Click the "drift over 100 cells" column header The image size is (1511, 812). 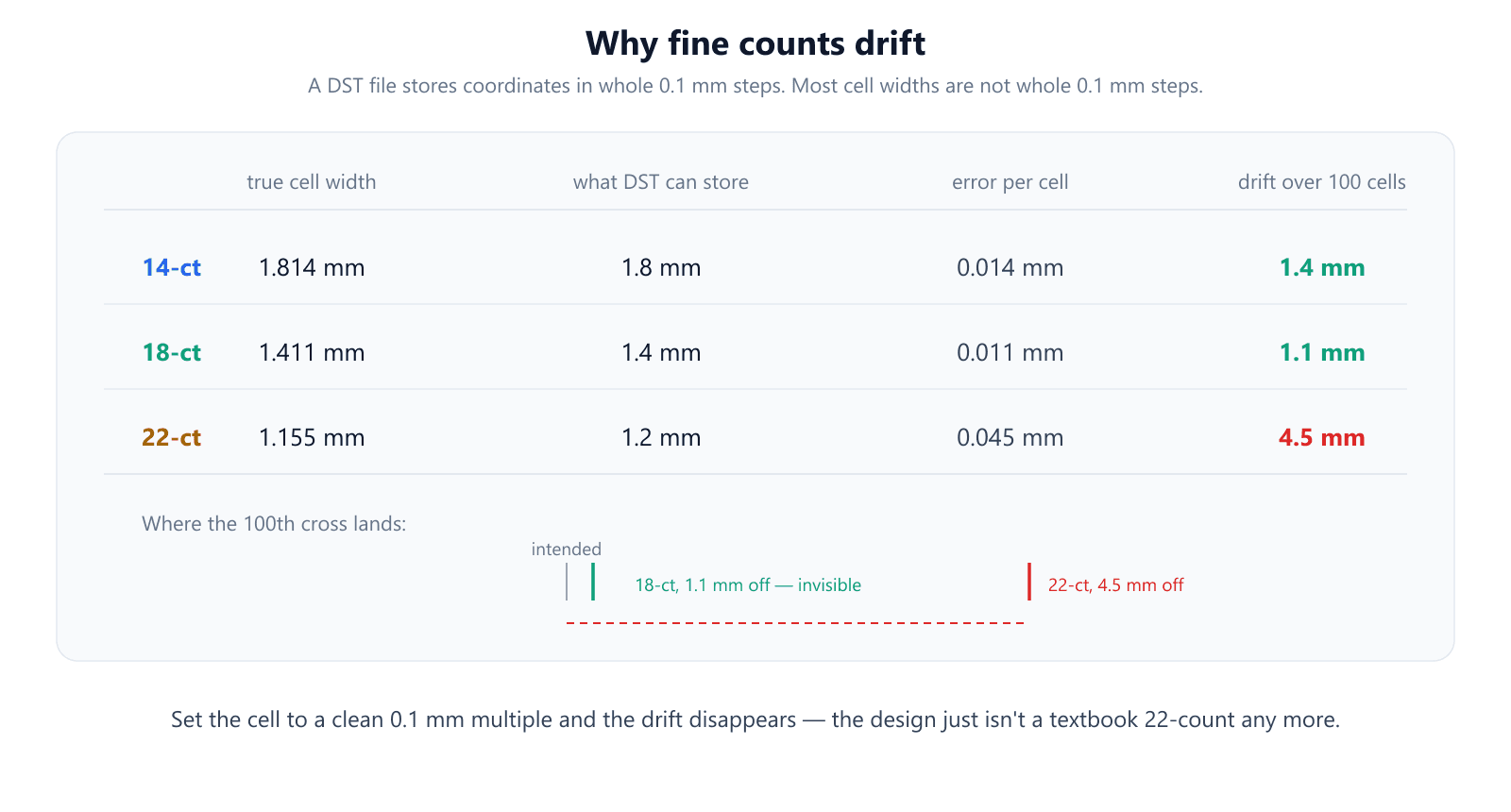click(x=1322, y=182)
